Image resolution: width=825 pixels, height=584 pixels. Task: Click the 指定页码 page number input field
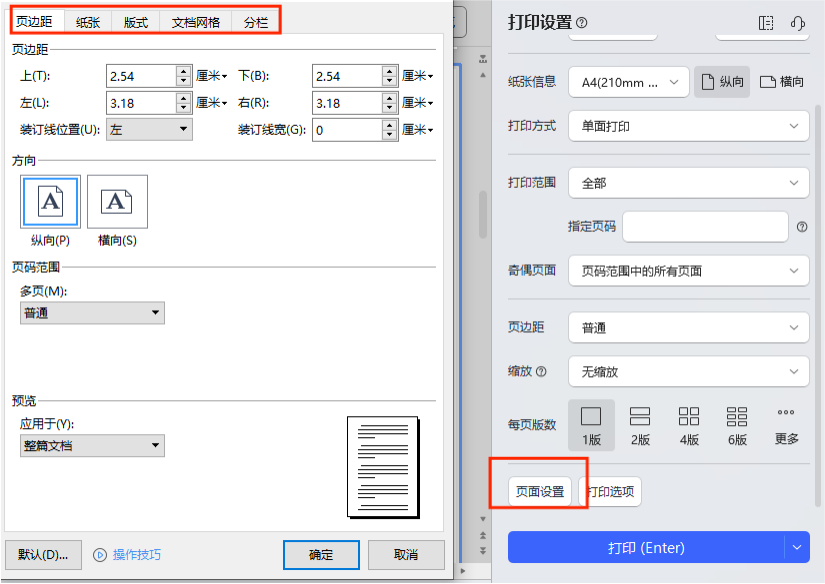pyautogui.click(x=705, y=227)
